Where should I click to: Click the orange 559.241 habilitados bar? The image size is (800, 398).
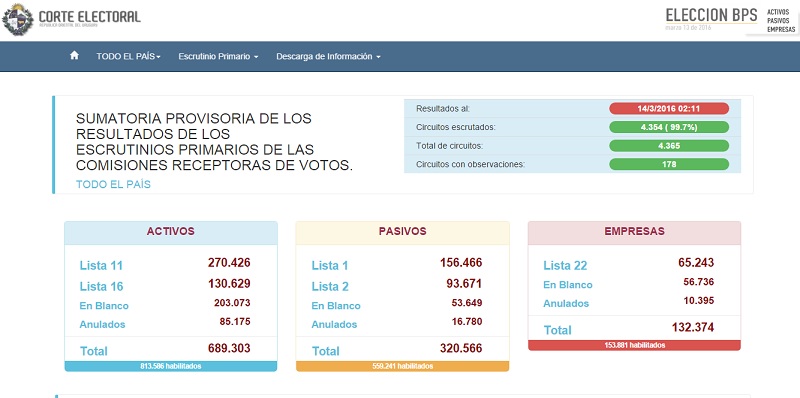click(403, 366)
